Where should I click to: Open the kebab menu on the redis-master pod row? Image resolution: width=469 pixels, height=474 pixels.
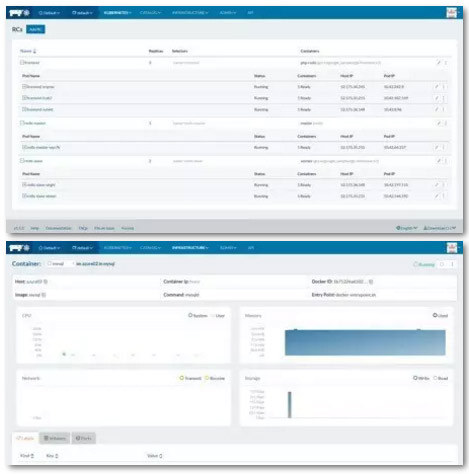(x=444, y=147)
